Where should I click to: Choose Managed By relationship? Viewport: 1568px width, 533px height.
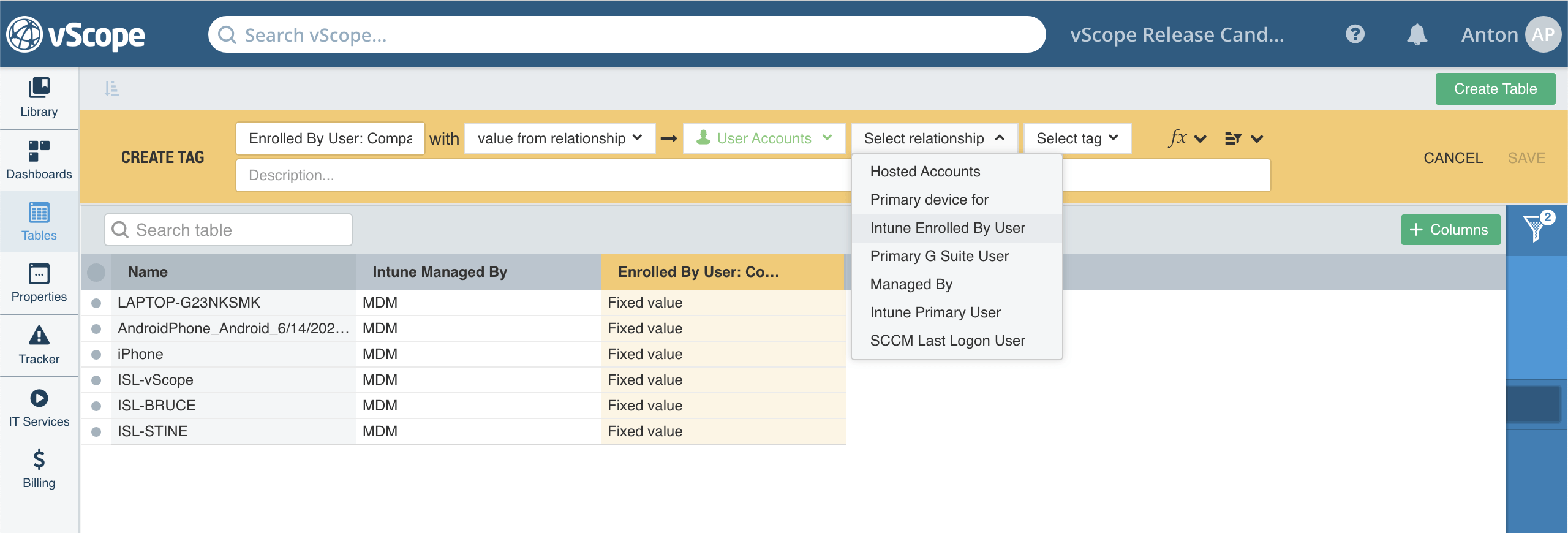(x=957, y=284)
